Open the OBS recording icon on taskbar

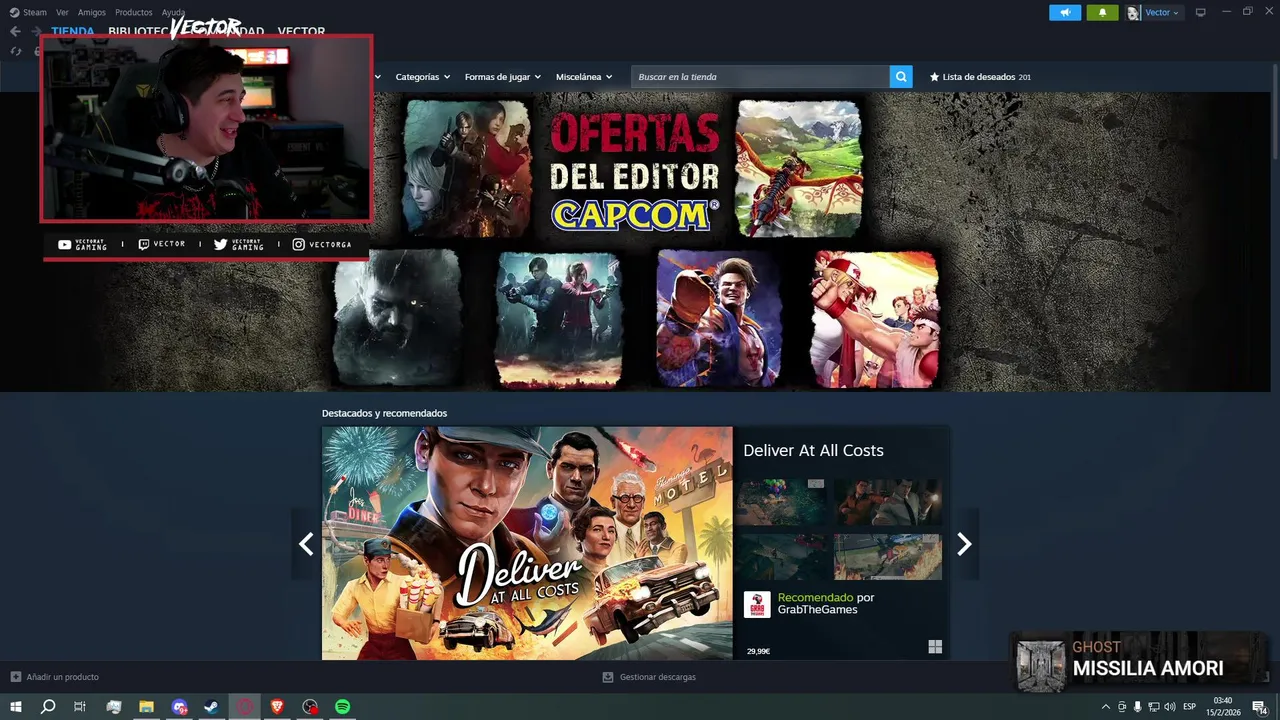click(310, 706)
